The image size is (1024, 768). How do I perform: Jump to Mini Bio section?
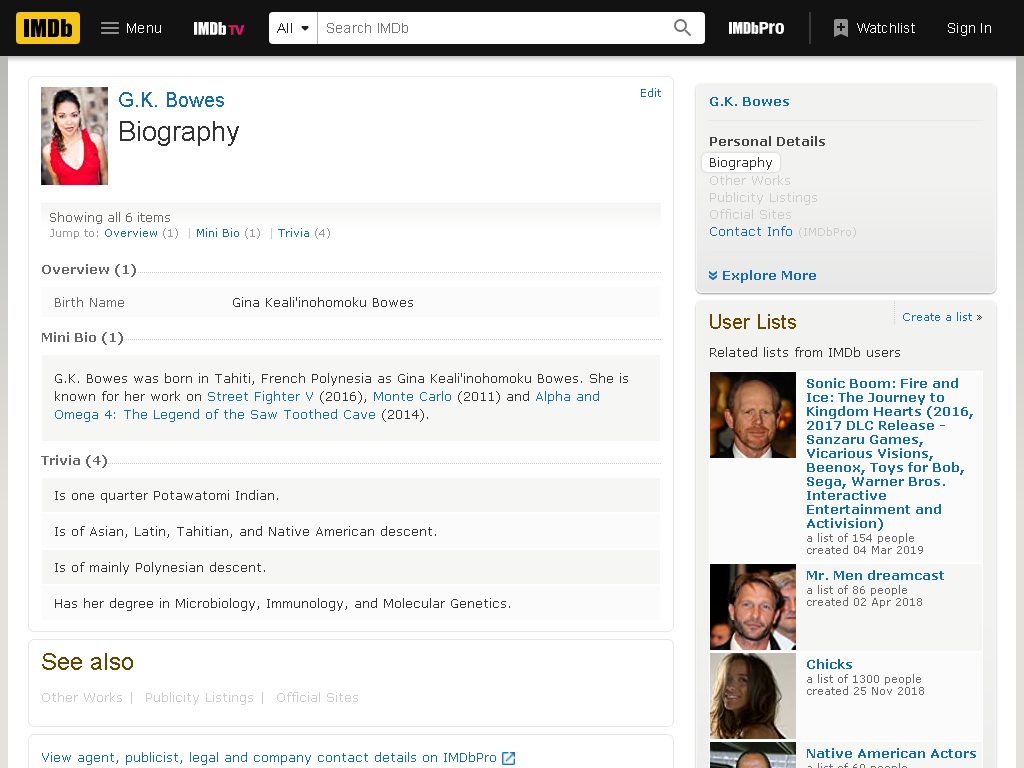[217, 233]
